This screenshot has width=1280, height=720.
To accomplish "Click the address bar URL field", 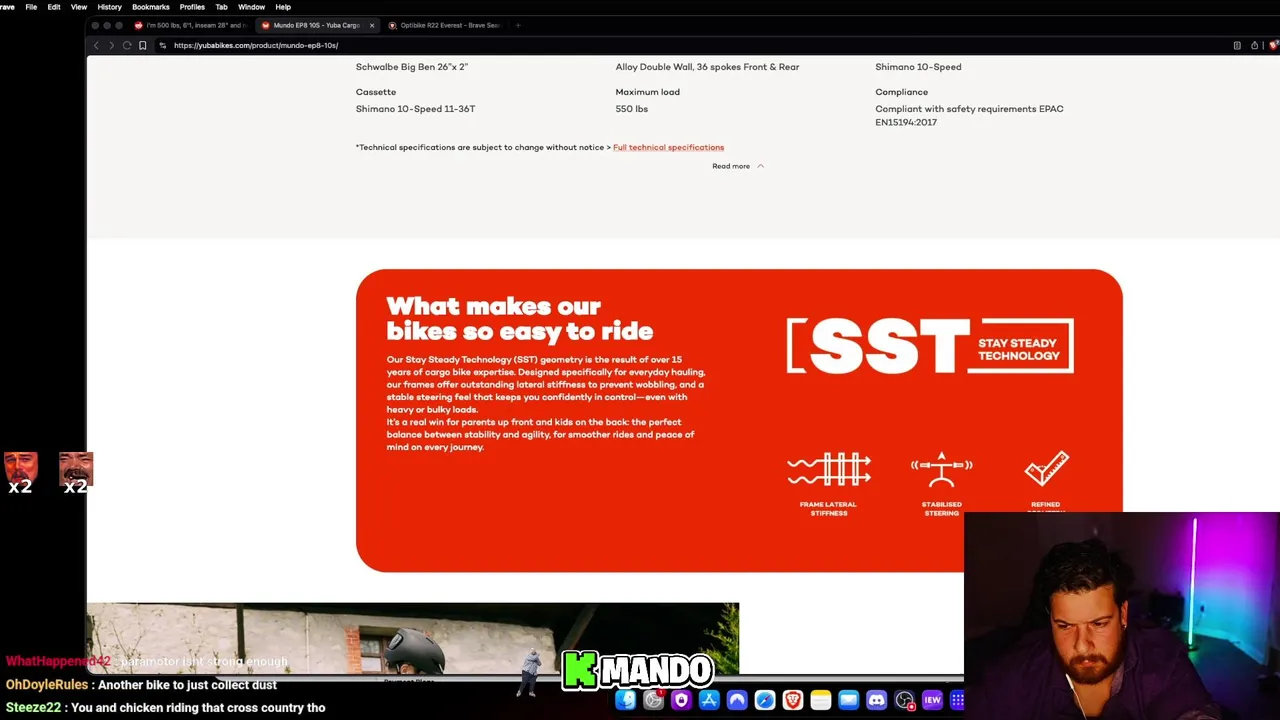I will (690, 45).
